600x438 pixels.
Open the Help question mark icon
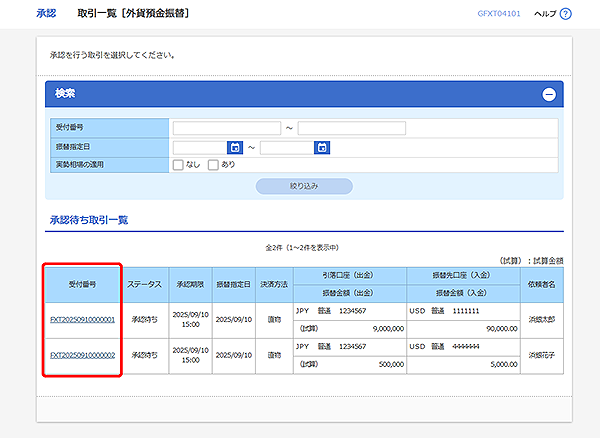[565, 14]
